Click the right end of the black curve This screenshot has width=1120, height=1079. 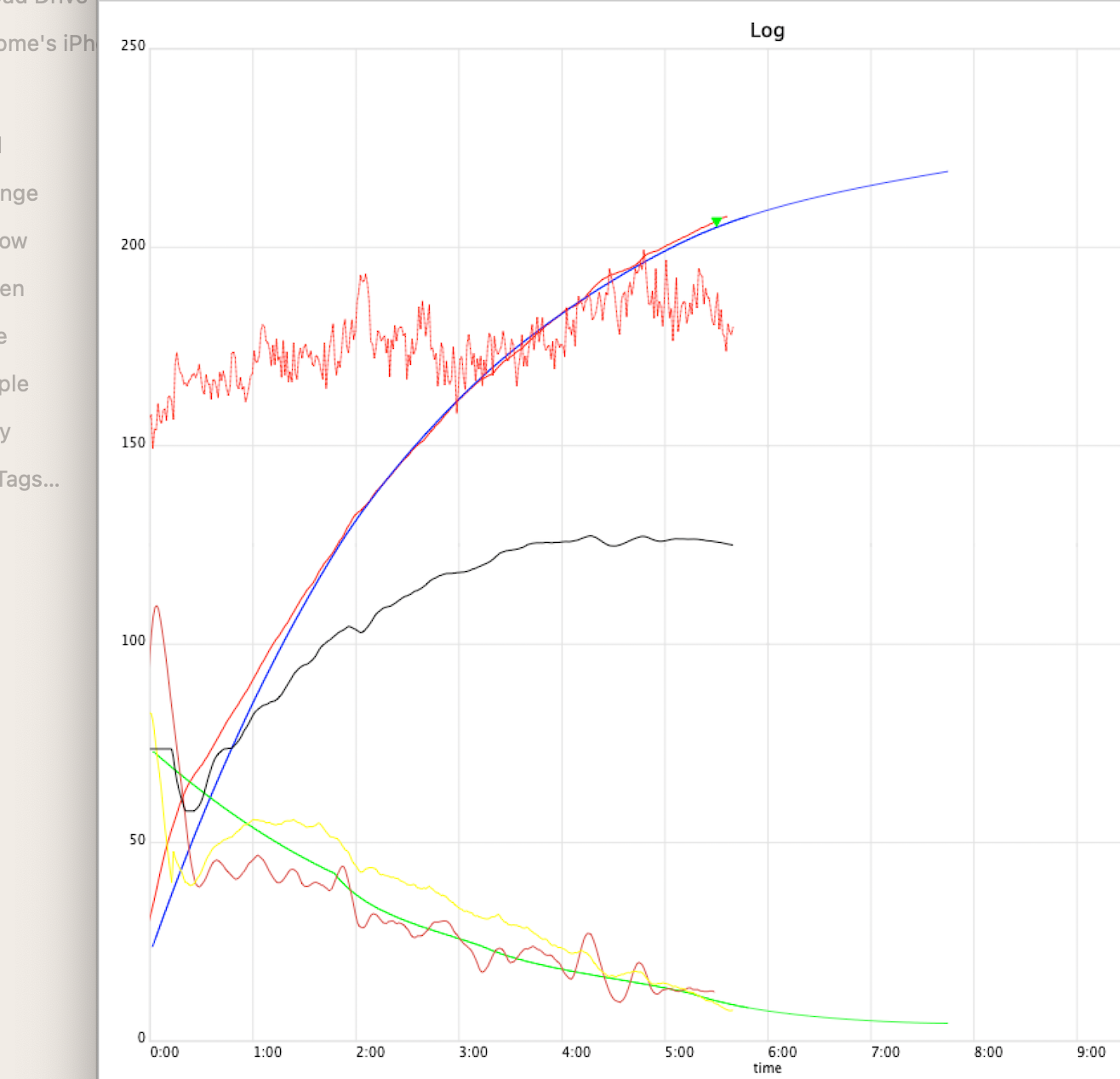coord(731,545)
